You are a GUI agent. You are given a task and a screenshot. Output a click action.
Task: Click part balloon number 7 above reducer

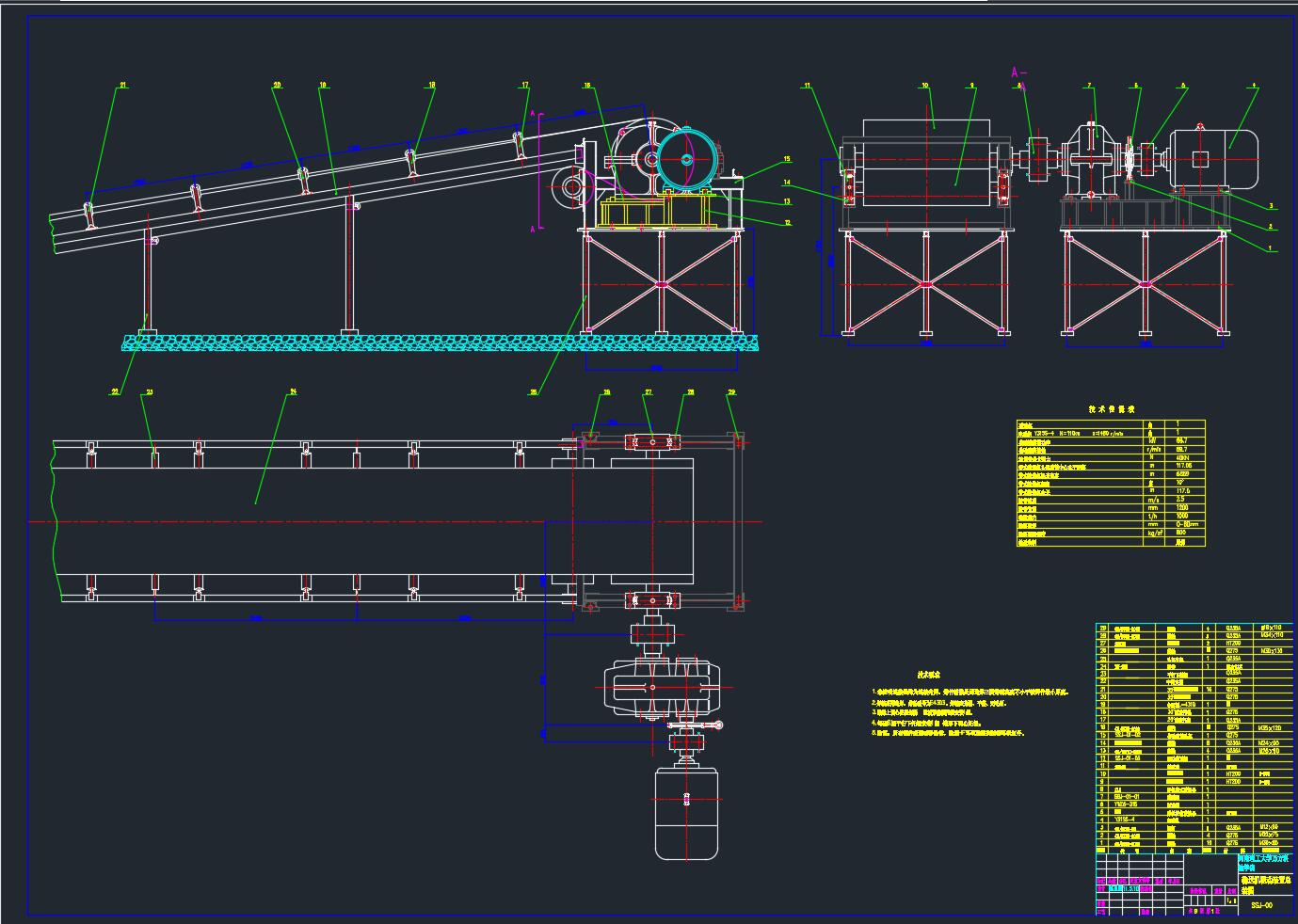pyautogui.click(x=1091, y=86)
